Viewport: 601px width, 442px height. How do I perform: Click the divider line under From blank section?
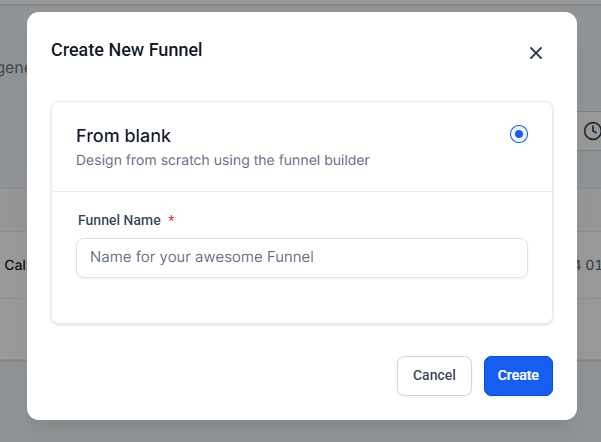click(301, 191)
